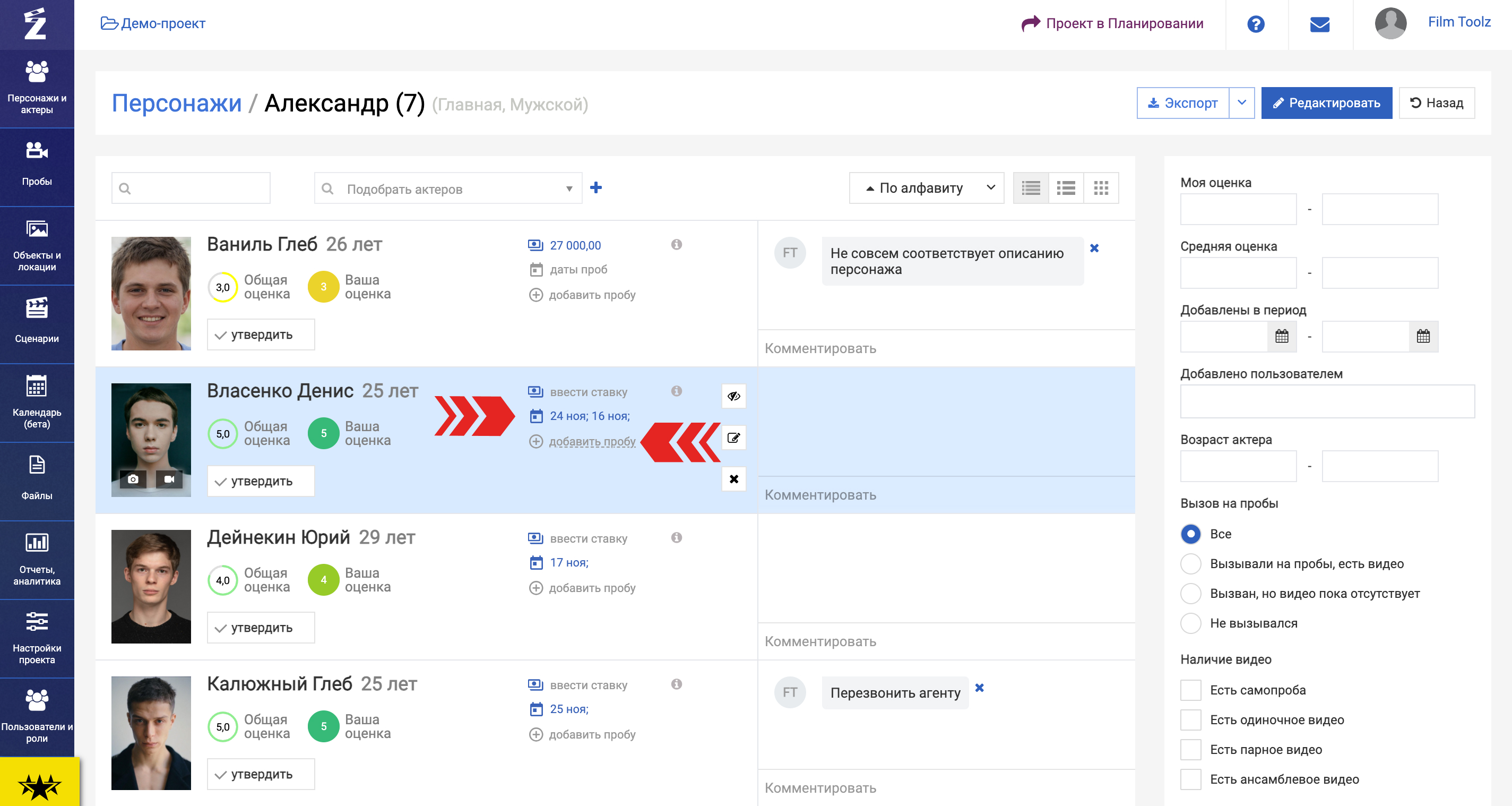This screenshot has height=806, width=1512.
Task: Open end date calendar icon
Action: coord(1423,337)
